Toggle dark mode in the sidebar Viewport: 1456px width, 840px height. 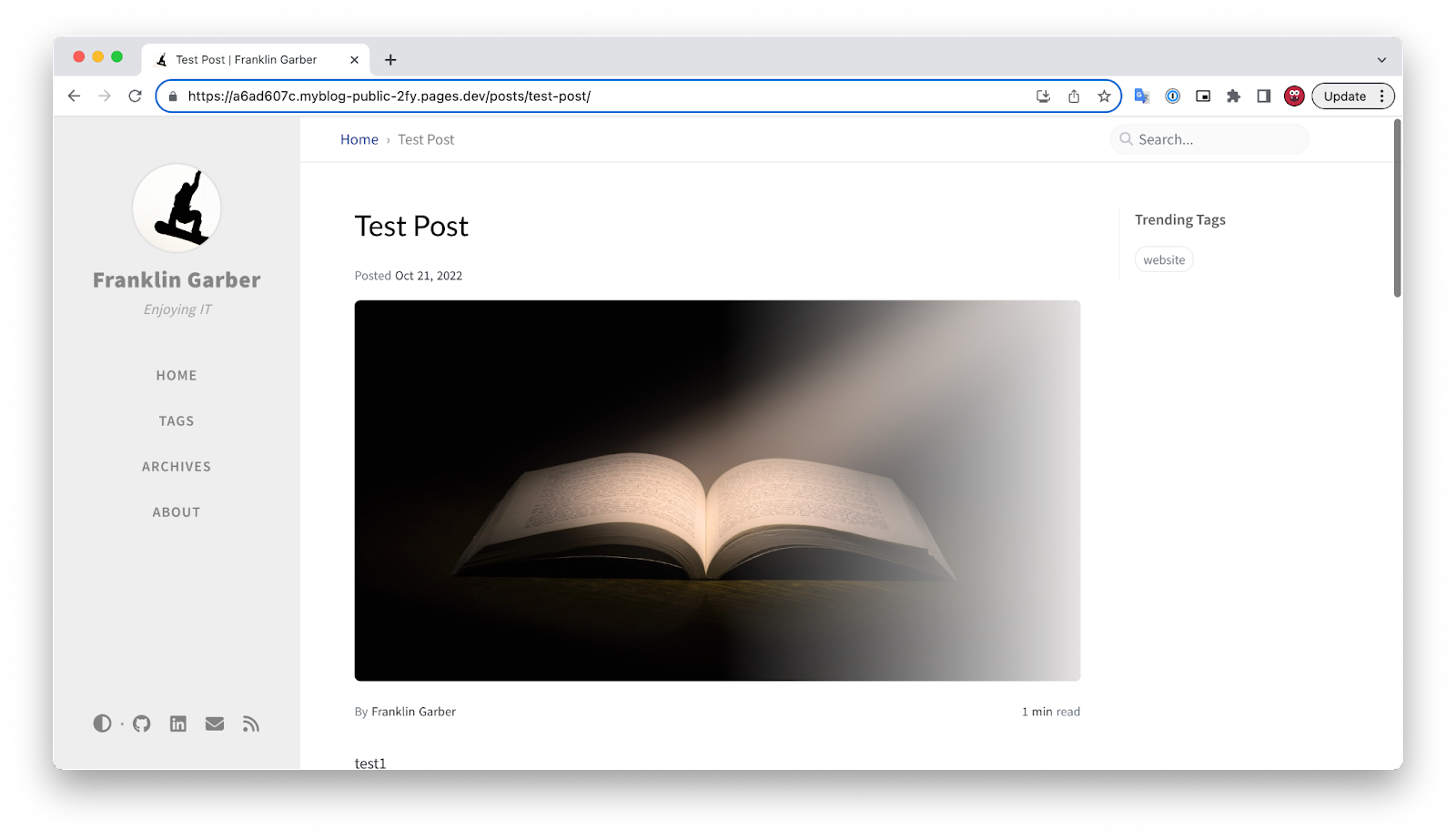[102, 724]
